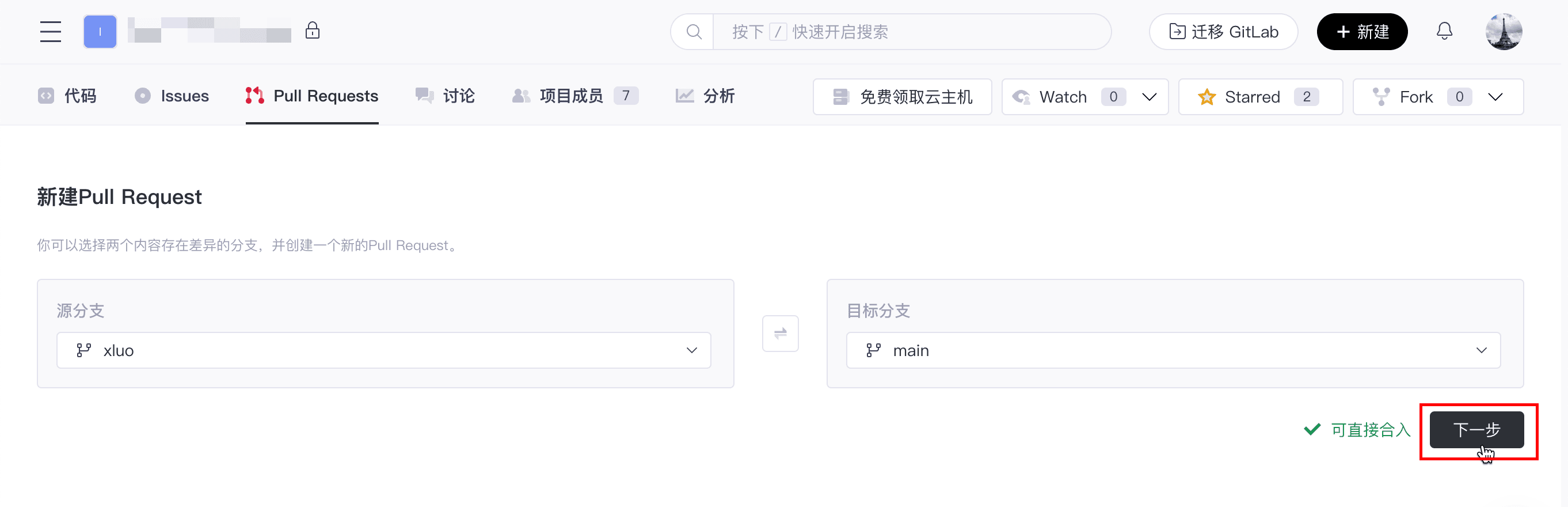The image size is (1568, 507).
Task: Click the 下一步 button
Action: [1475, 430]
